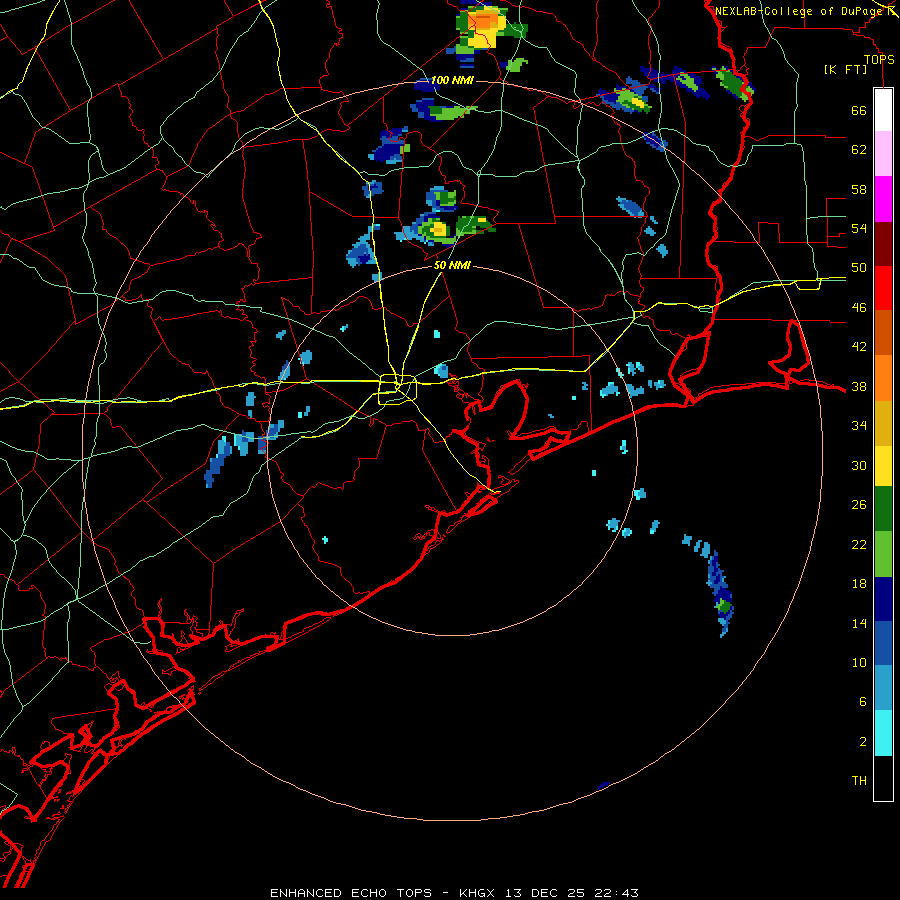The width and height of the screenshot is (900, 900).
Task: Select the '26' legend value
Action: (x=859, y=505)
